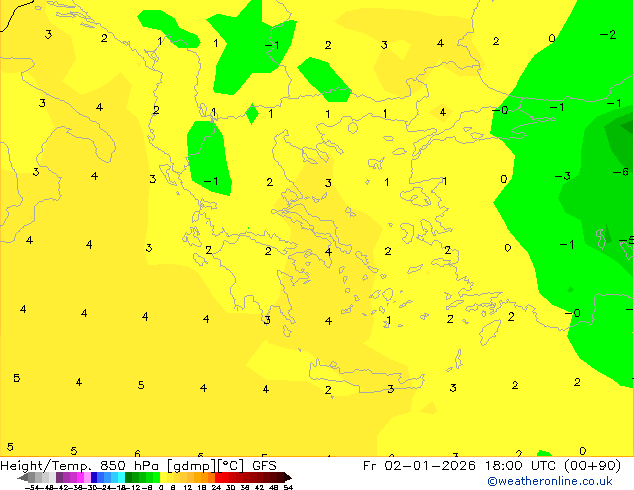Click the '−2' temperature value on map
Screen dimensions: 634x490
(x=608, y=35)
